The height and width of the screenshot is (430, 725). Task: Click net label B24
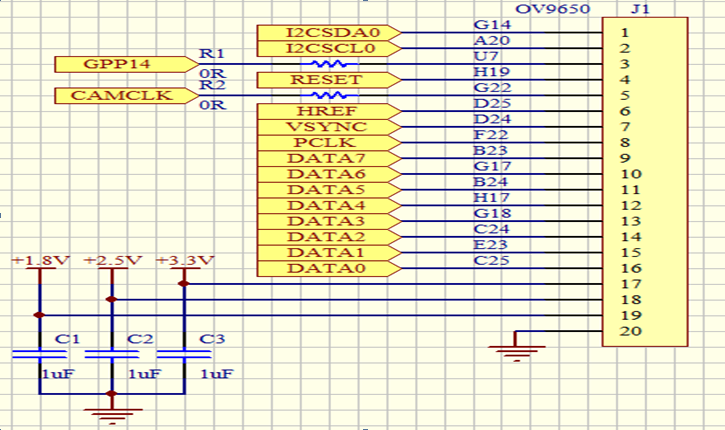(x=491, y=182)
